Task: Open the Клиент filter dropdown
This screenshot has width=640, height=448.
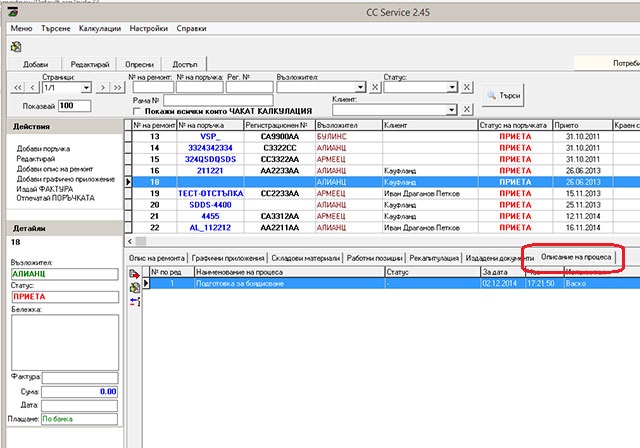Action: coord(451,110)
